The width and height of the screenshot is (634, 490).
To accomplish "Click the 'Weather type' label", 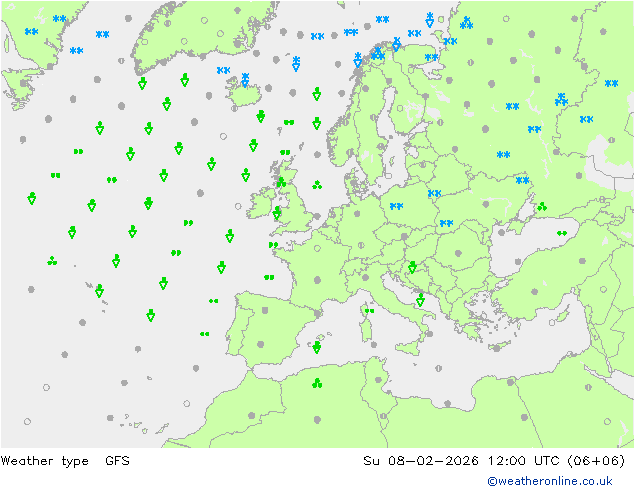I will tap(44, 460).
